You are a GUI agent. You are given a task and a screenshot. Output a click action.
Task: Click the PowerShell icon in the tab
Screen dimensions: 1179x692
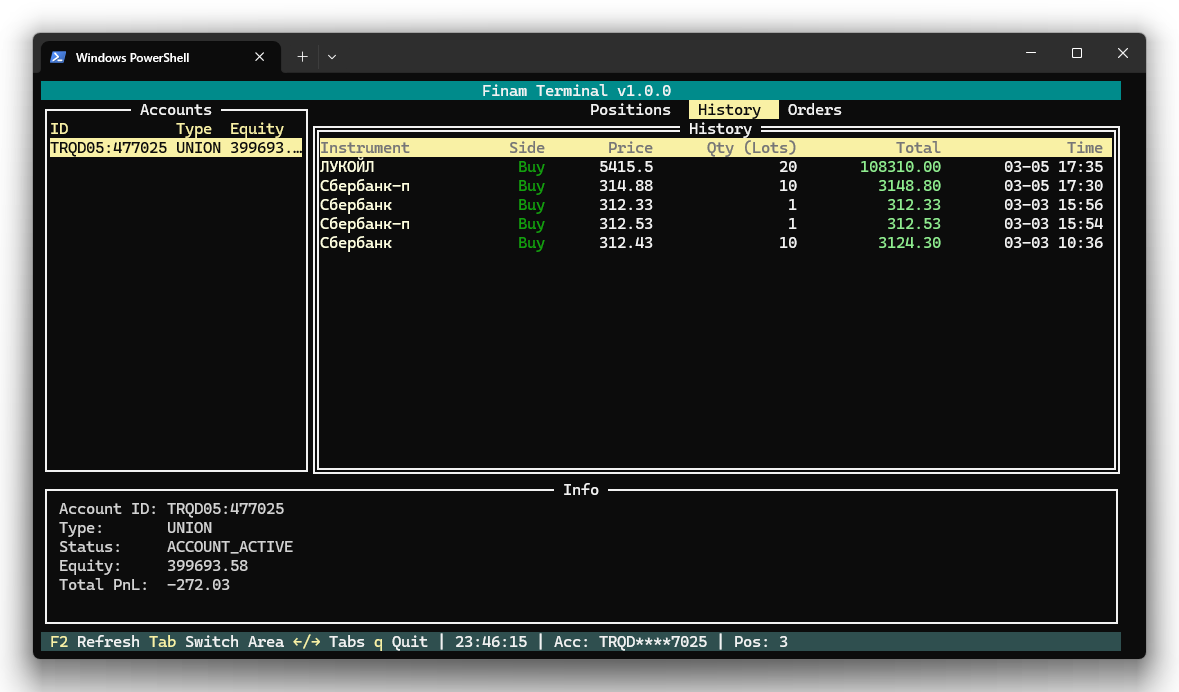point(58,57)
